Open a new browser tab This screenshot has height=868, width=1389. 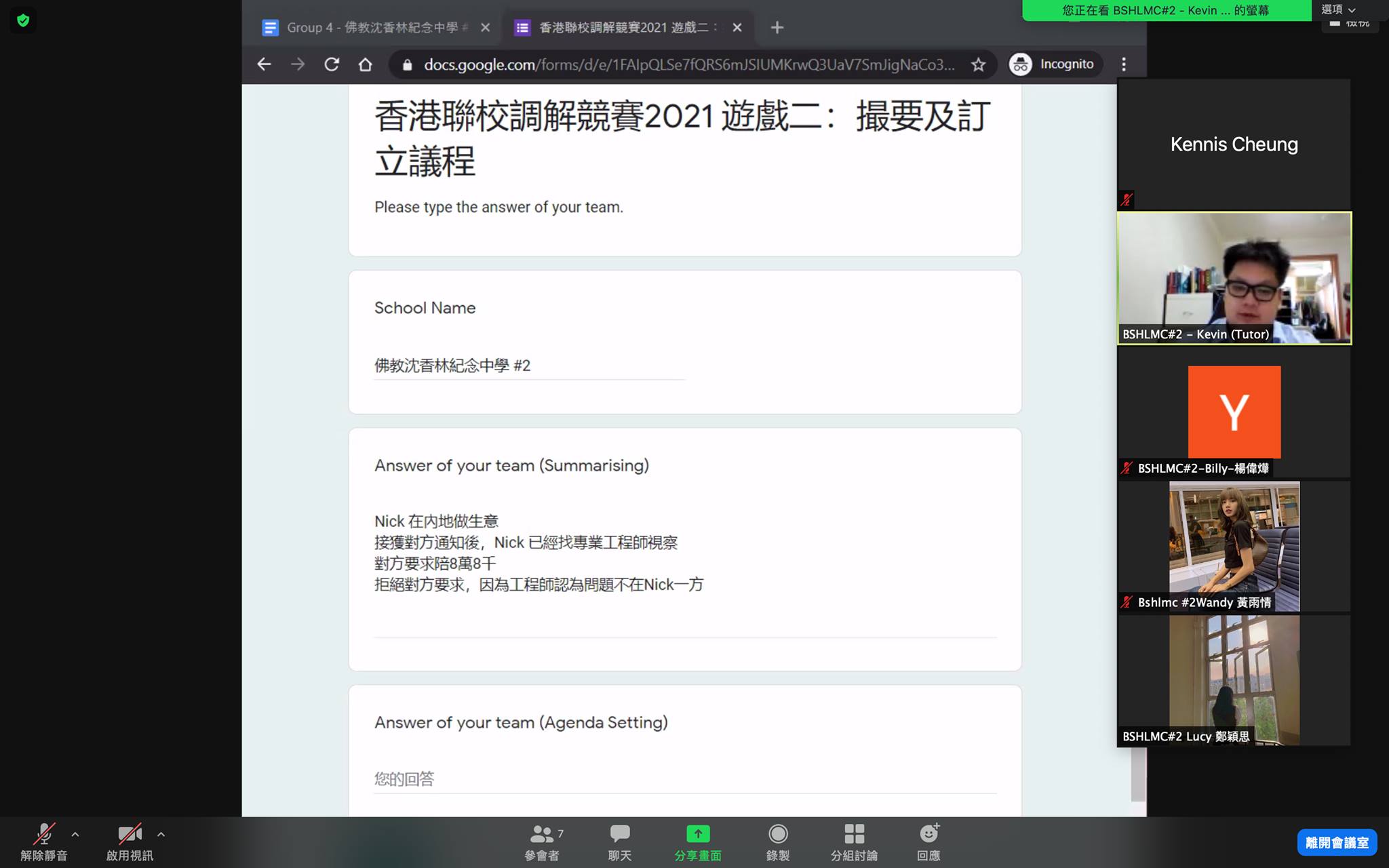pyautogui.click(x=777, y=28)
